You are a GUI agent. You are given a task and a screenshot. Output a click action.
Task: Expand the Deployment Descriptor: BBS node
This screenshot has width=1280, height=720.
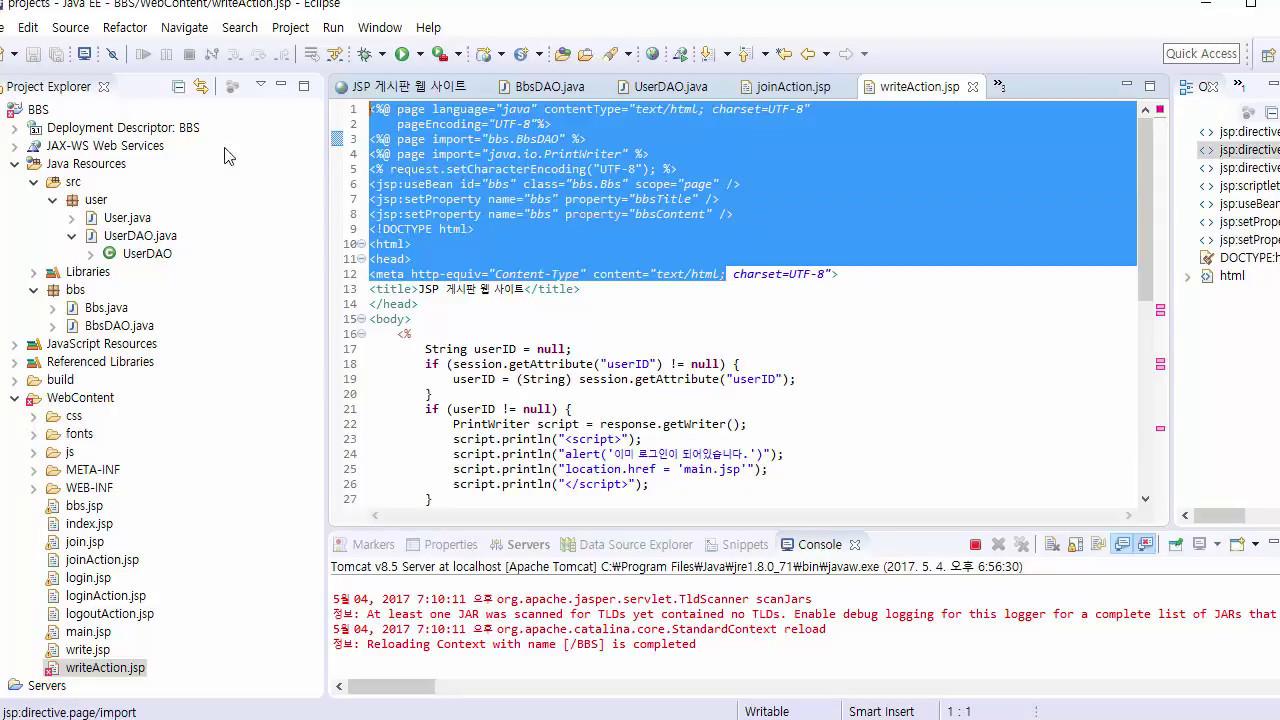click(14, 128)
